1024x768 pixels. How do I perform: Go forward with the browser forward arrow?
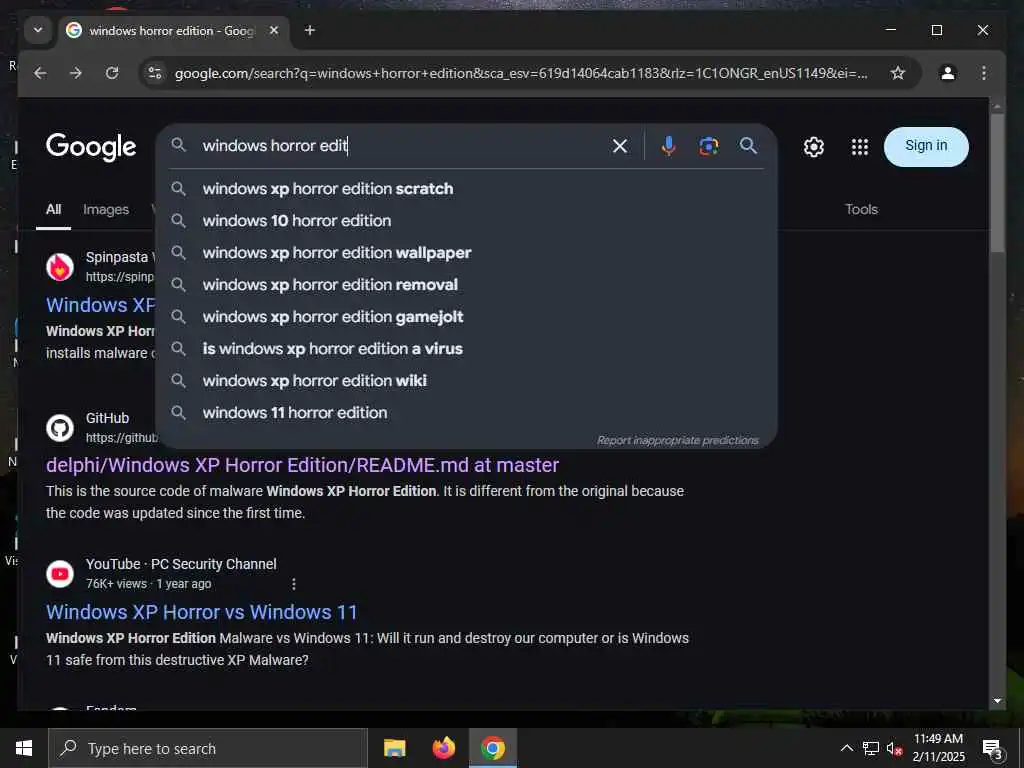coord(76,73)
